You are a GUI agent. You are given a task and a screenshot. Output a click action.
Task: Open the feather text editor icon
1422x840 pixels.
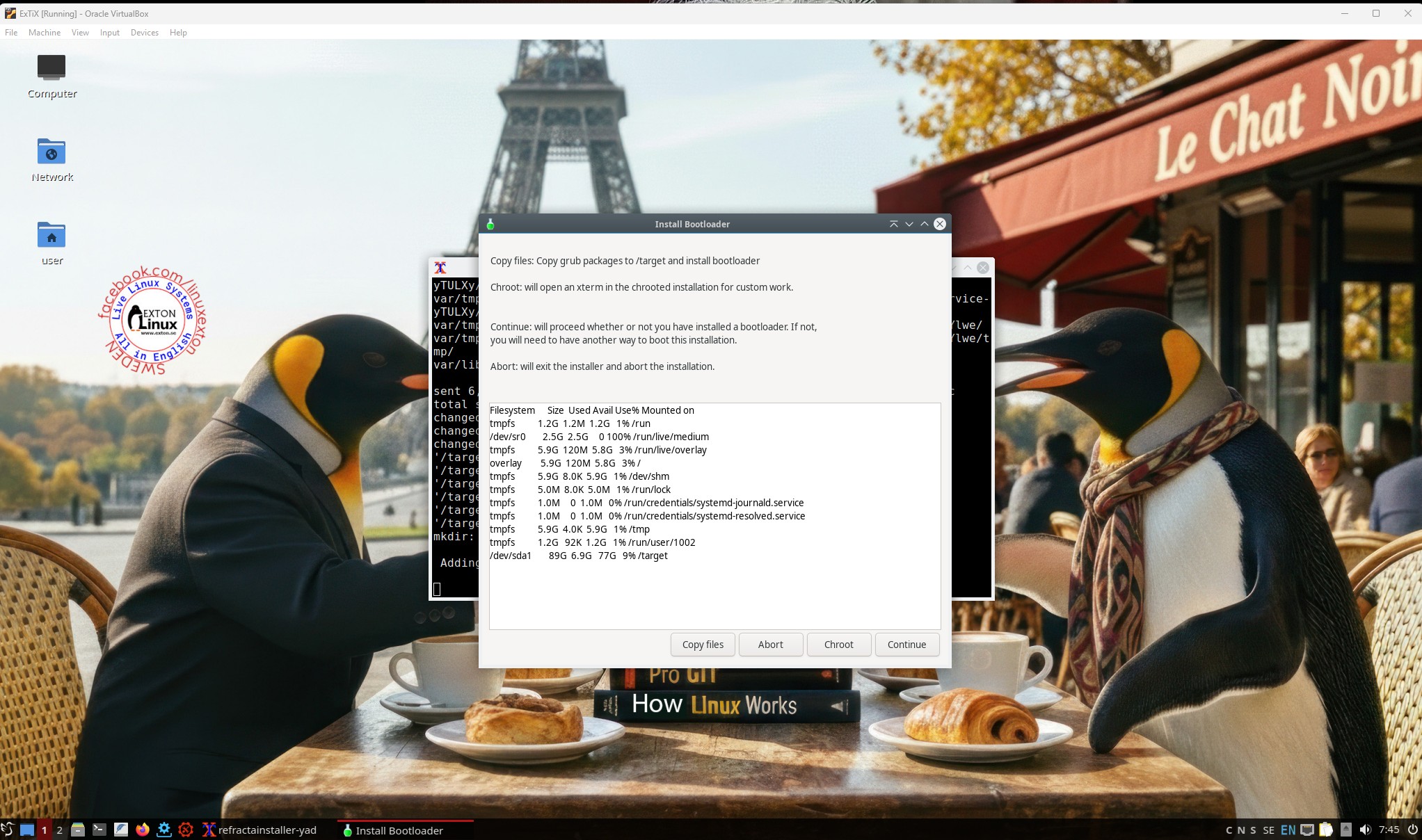(x=121, y=830)
